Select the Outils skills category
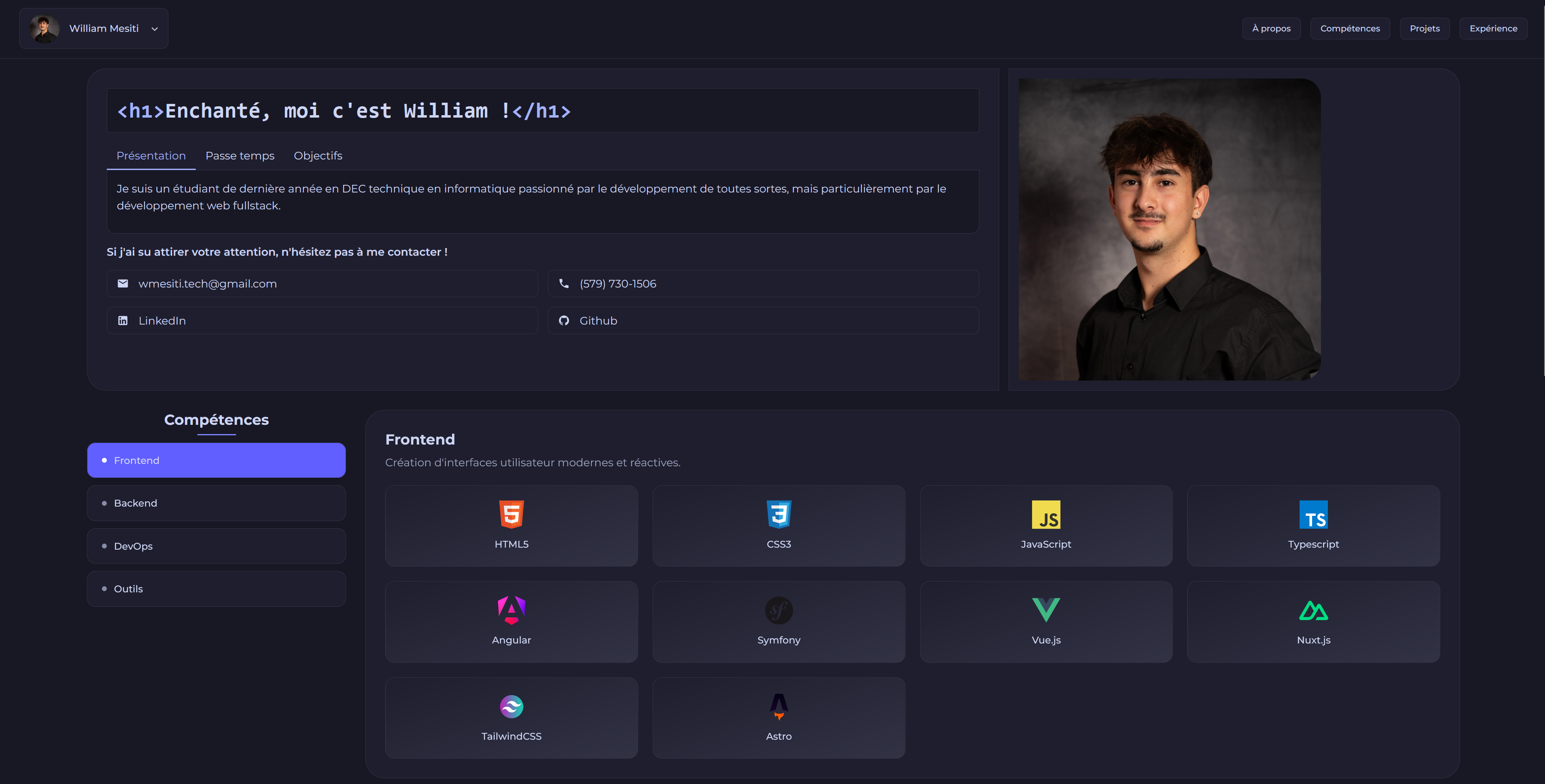The image size is (1545, 784). coord(216,589)
